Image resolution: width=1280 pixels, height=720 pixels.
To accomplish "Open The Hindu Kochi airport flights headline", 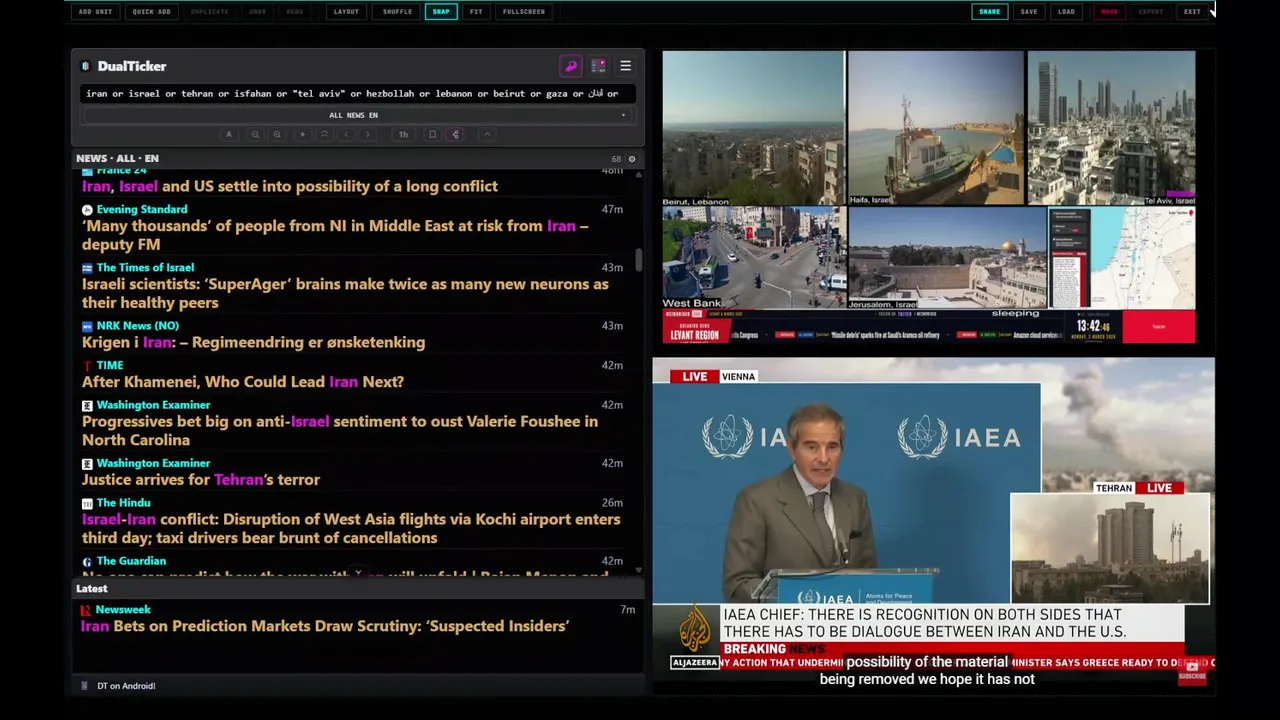I will click(x=351, y=528).
